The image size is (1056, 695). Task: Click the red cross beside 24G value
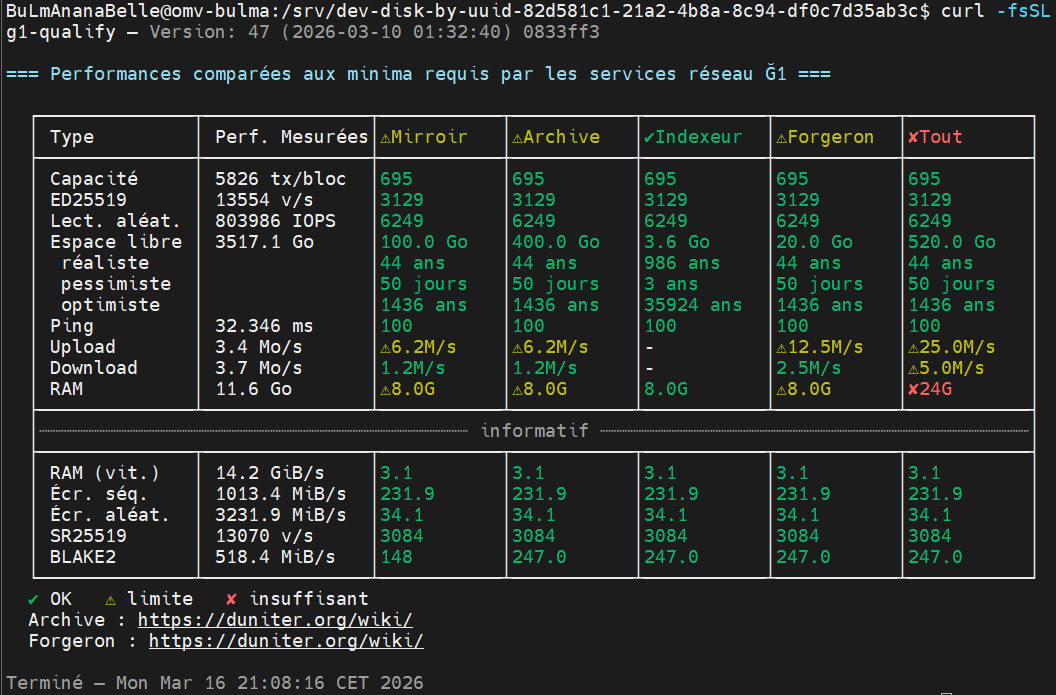click(913, 389)
